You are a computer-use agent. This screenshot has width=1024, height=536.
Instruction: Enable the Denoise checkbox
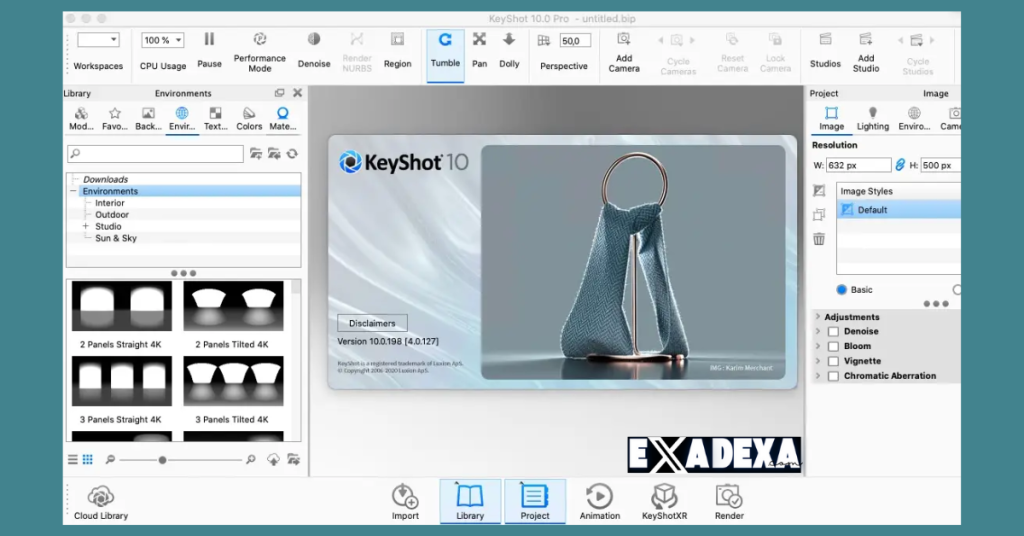tap(833, 332)
